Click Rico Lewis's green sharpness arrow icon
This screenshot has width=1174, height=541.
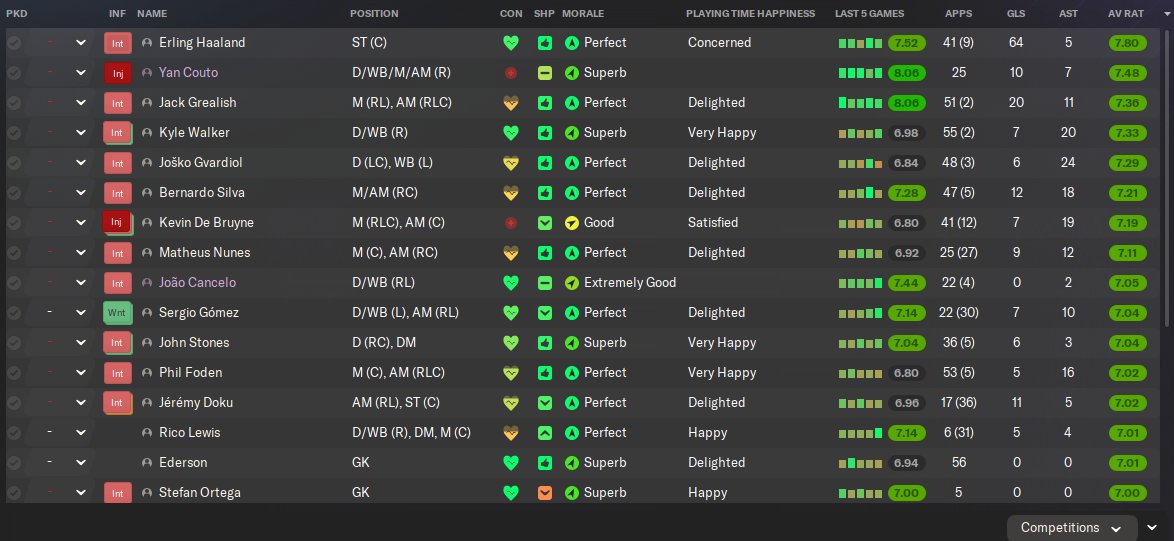[x=544, y=433]
